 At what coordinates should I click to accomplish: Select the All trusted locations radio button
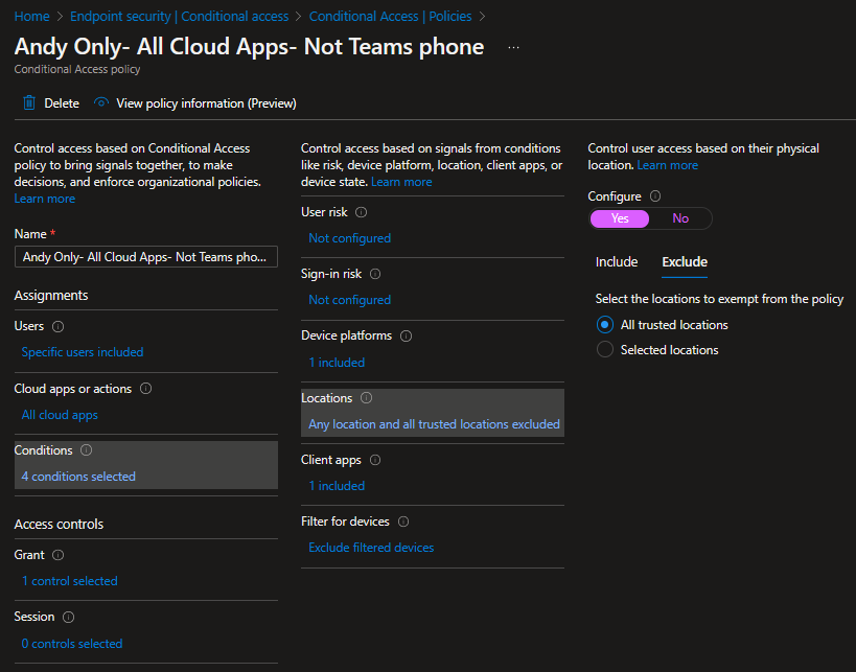tap(605, 325)
